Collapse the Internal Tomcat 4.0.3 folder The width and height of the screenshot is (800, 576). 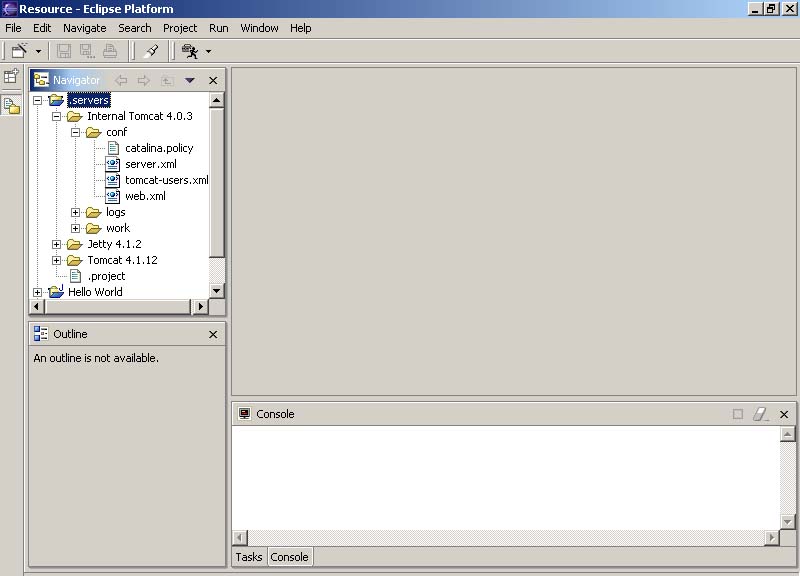tap(57, 116)
